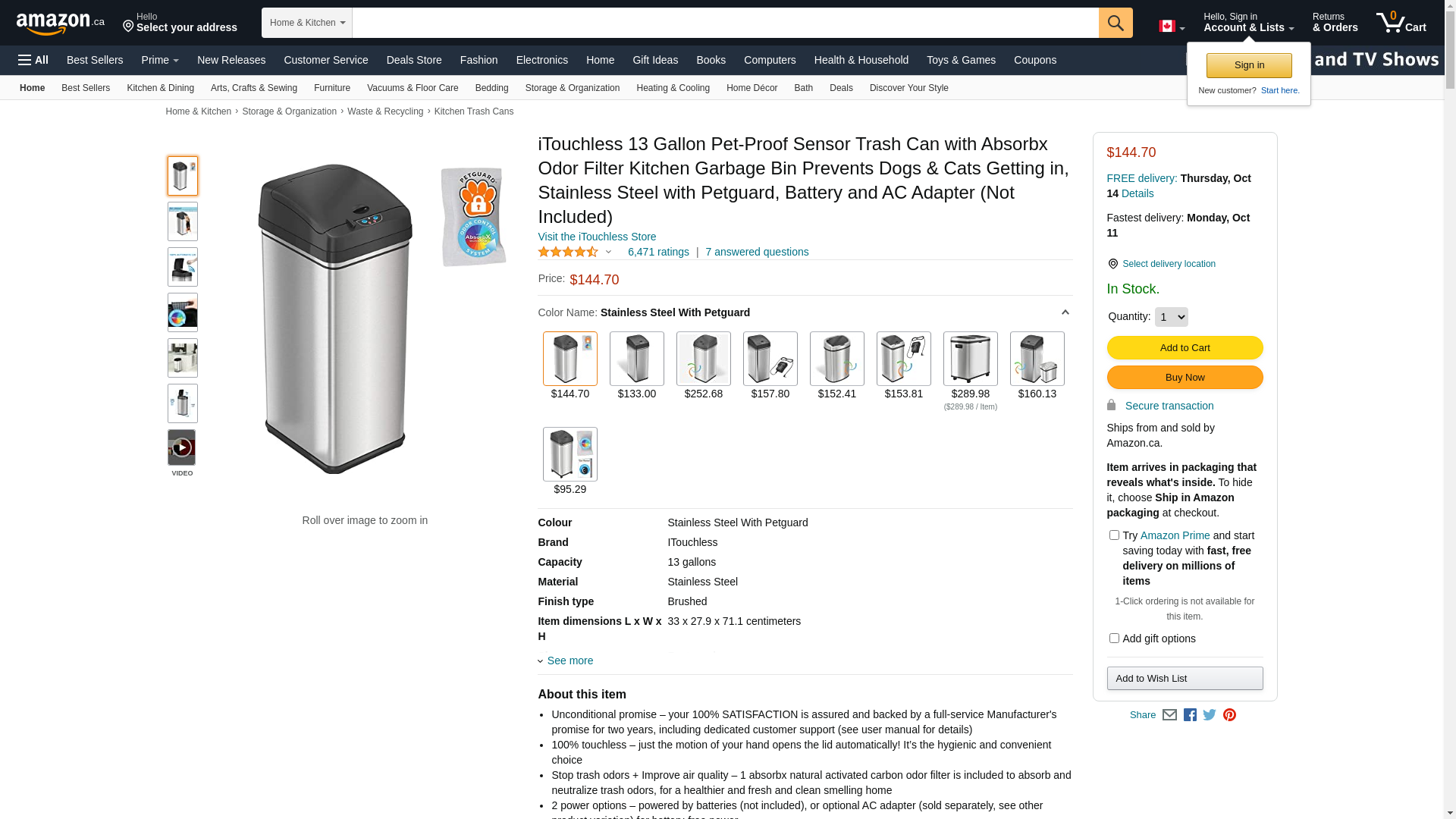
Task: Share via Facebook icon
Action: (x=1190, y=715)
